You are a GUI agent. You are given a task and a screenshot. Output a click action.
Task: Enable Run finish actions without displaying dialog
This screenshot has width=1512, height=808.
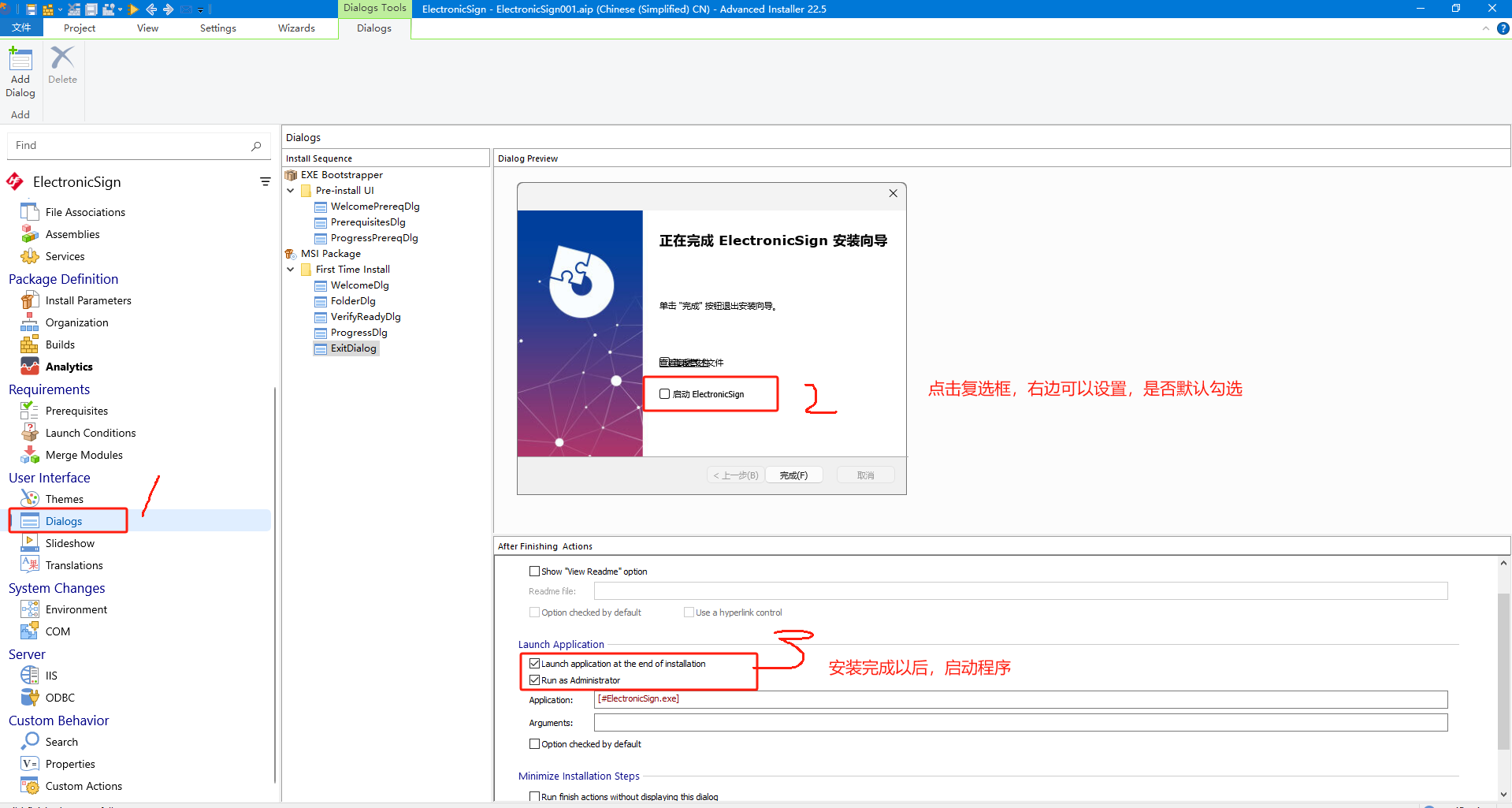[534, 797]
